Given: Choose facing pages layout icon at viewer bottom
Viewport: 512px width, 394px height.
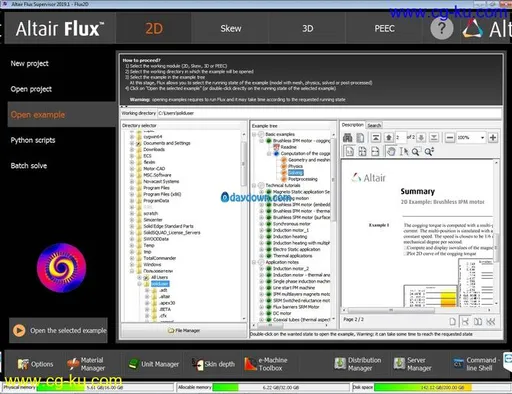Looking at the screenshot, I should [478, 322].
